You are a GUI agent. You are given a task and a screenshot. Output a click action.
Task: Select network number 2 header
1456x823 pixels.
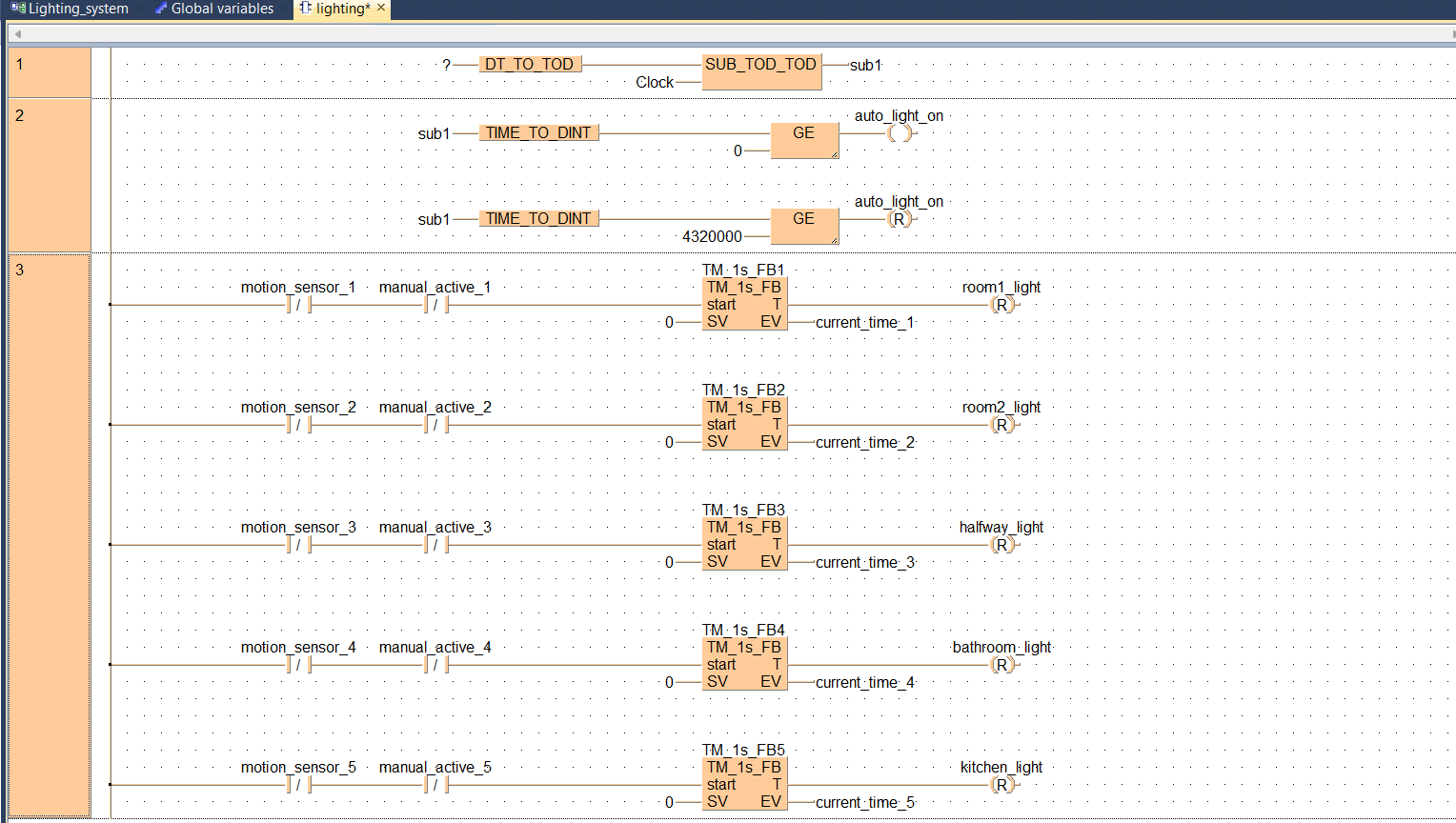coord(50,175)
